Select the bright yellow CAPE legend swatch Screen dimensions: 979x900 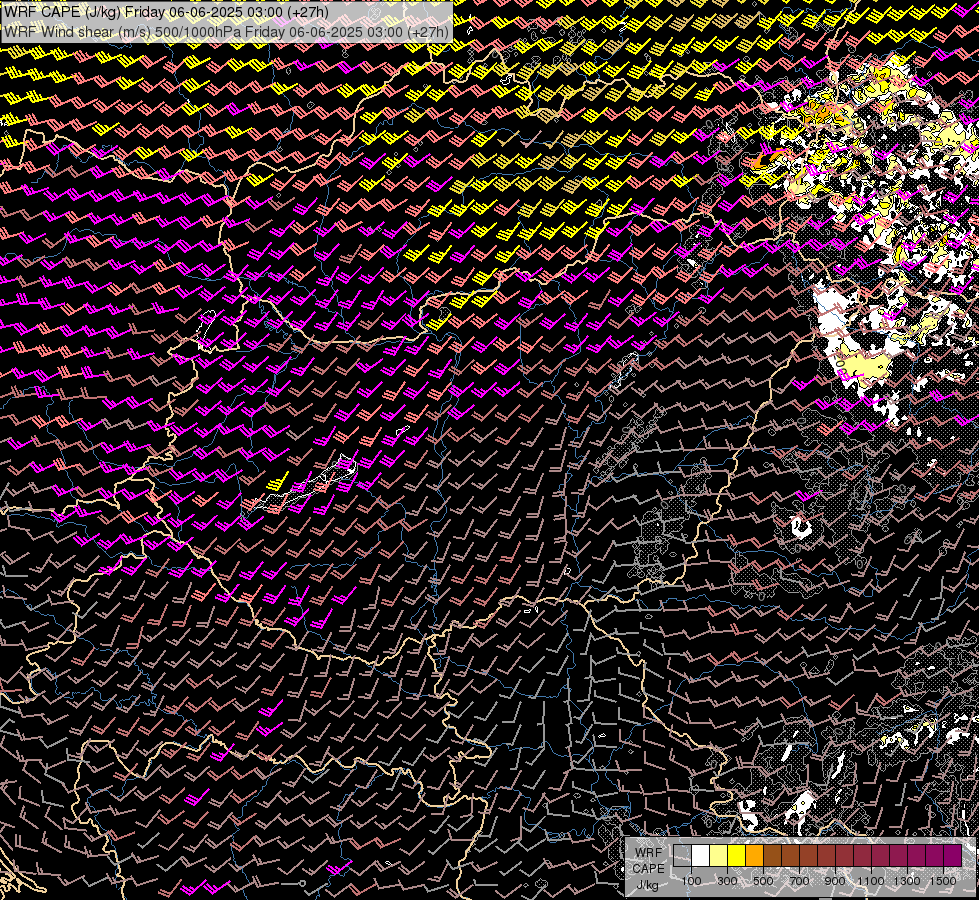[x=737, y=856]
